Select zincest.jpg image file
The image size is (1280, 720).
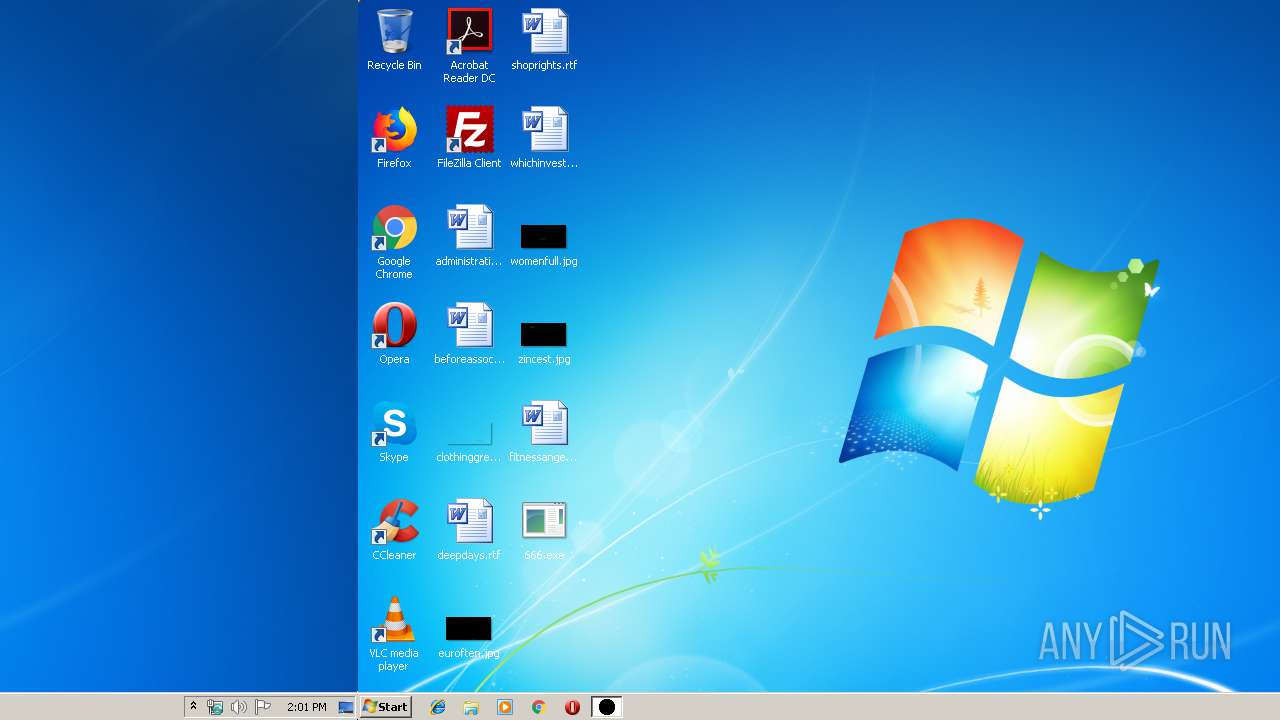[x=544, y=342]
